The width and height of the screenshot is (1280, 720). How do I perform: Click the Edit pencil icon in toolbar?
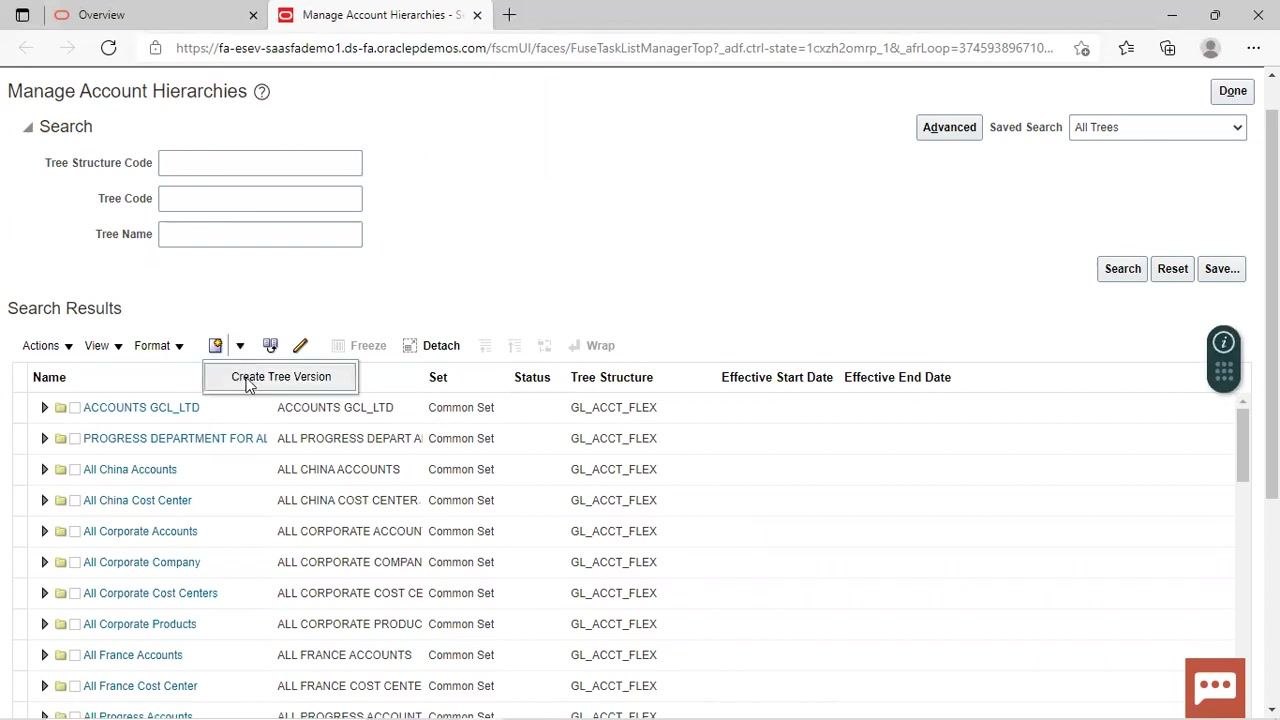pos(301,345)
